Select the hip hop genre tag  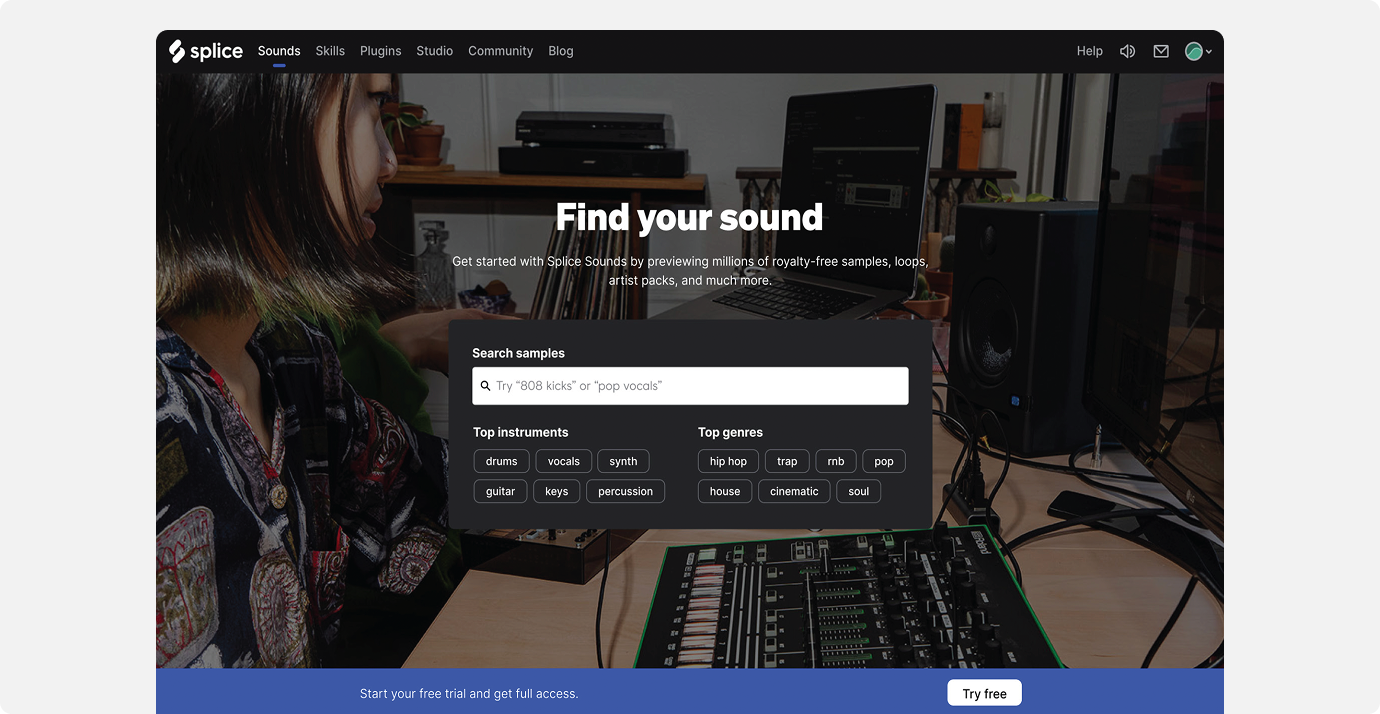tap(727, 461)
